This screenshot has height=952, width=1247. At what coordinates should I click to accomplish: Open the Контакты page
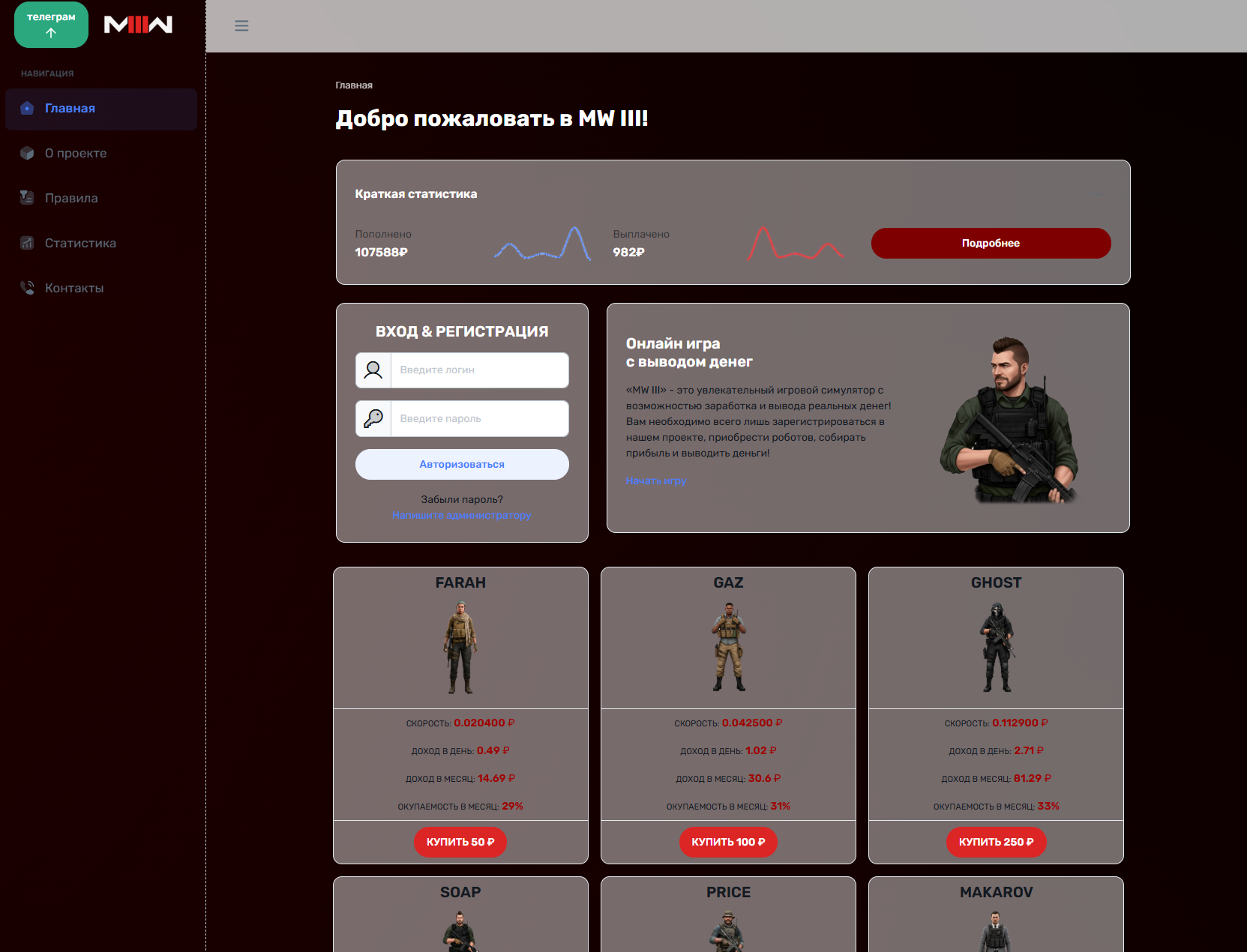pyautogui.click(x=101, y=289)
